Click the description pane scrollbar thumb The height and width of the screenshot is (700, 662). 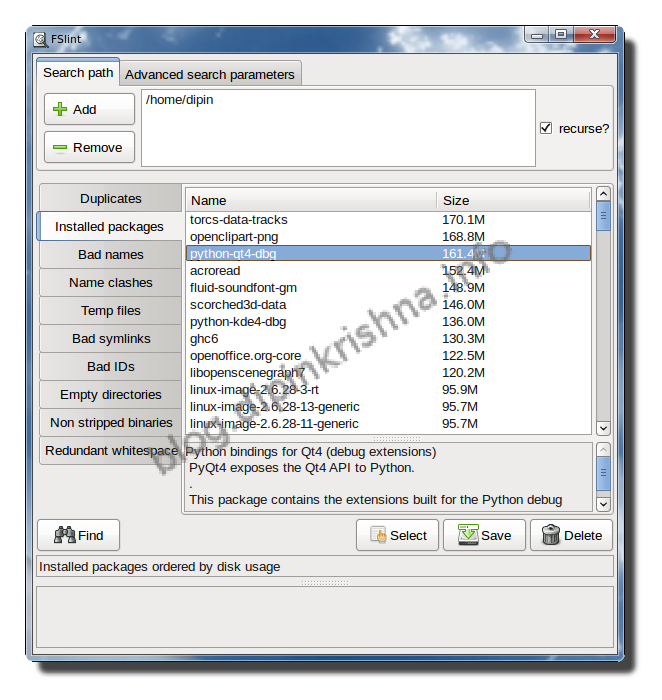(603, 473)
